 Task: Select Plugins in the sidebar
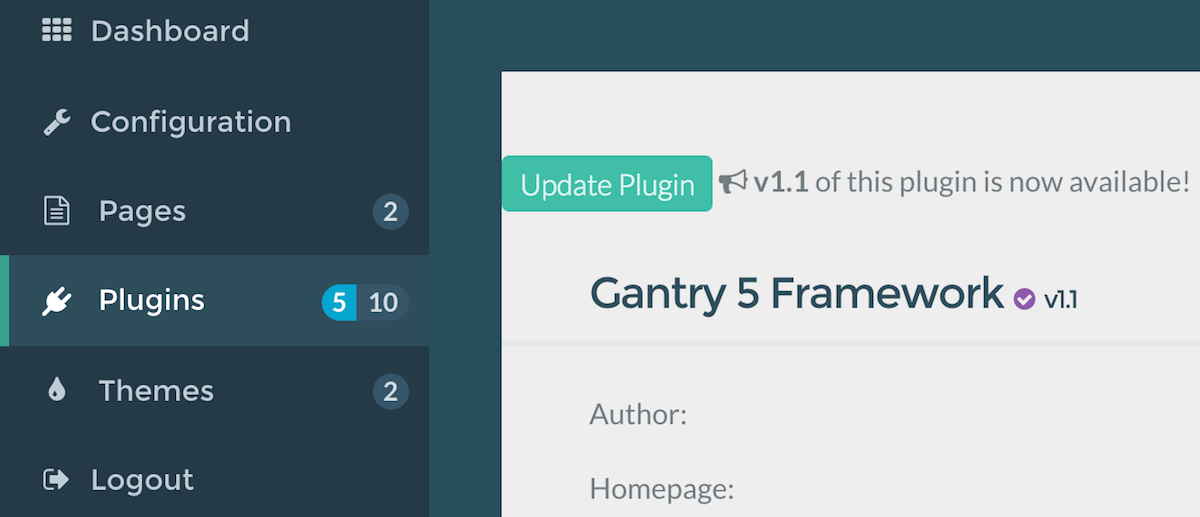[152, 300]
